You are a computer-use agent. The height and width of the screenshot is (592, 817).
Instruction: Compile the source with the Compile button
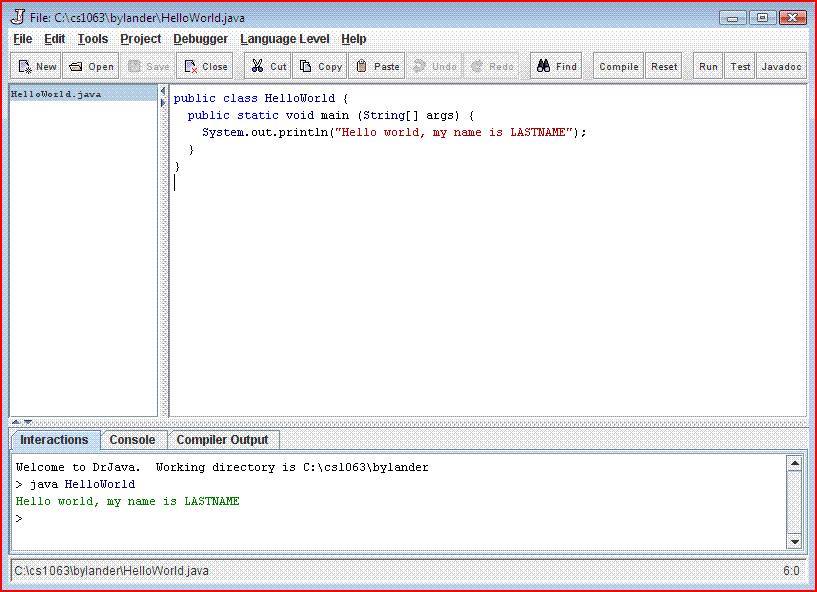point(618,66)
